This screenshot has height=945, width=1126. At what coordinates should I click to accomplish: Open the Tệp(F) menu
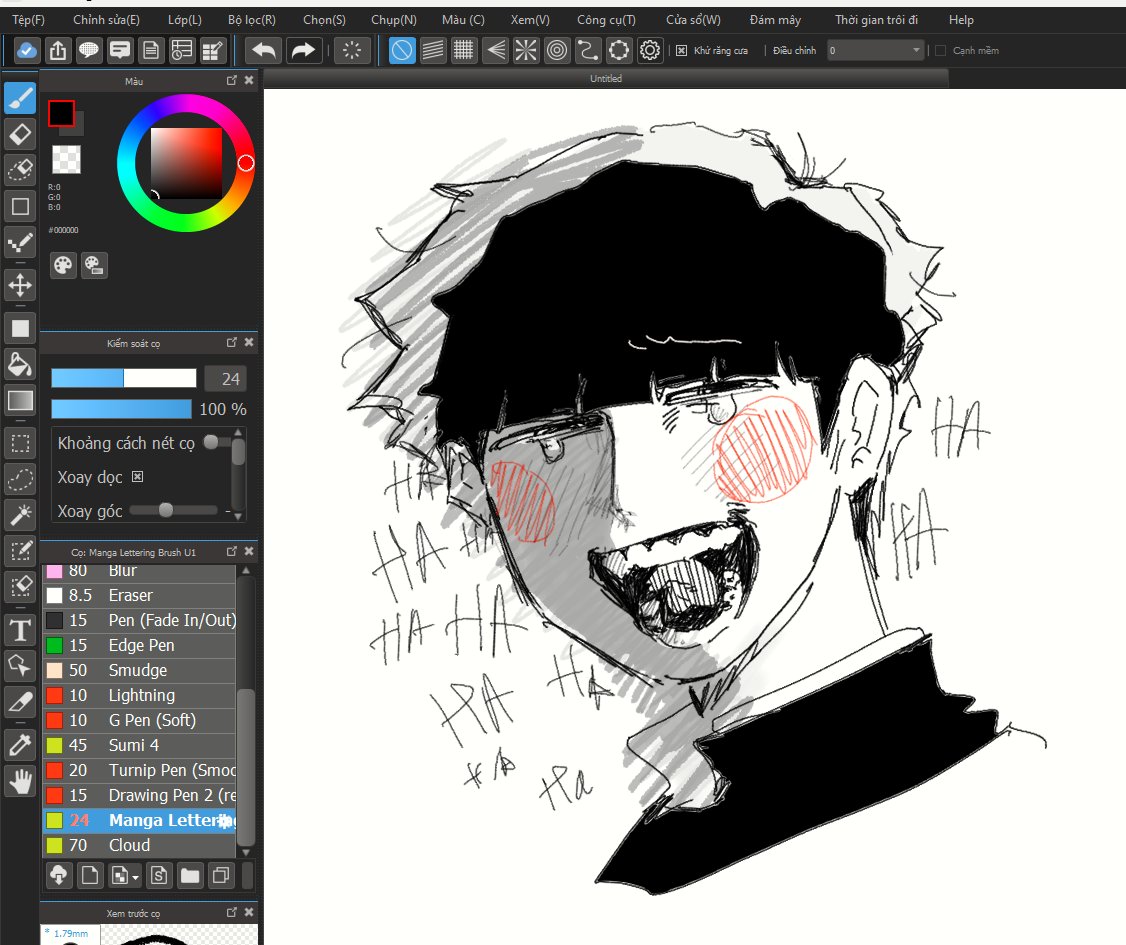29,20
